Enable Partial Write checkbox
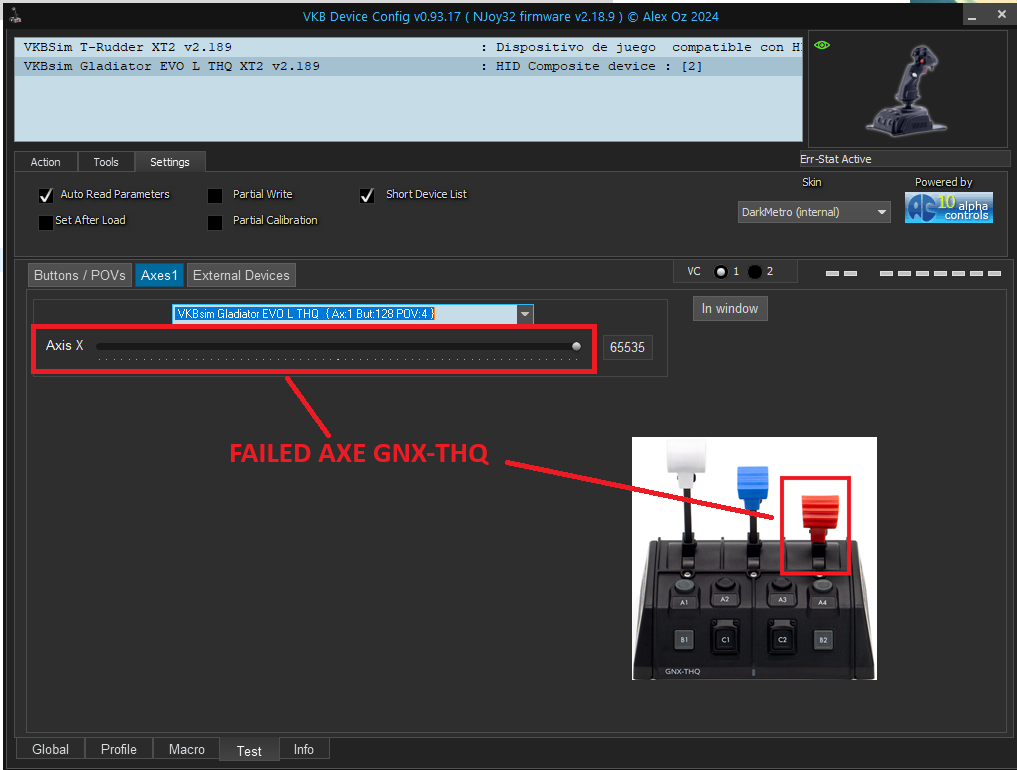Screen dimensions: 1017x770 point(215,195)
